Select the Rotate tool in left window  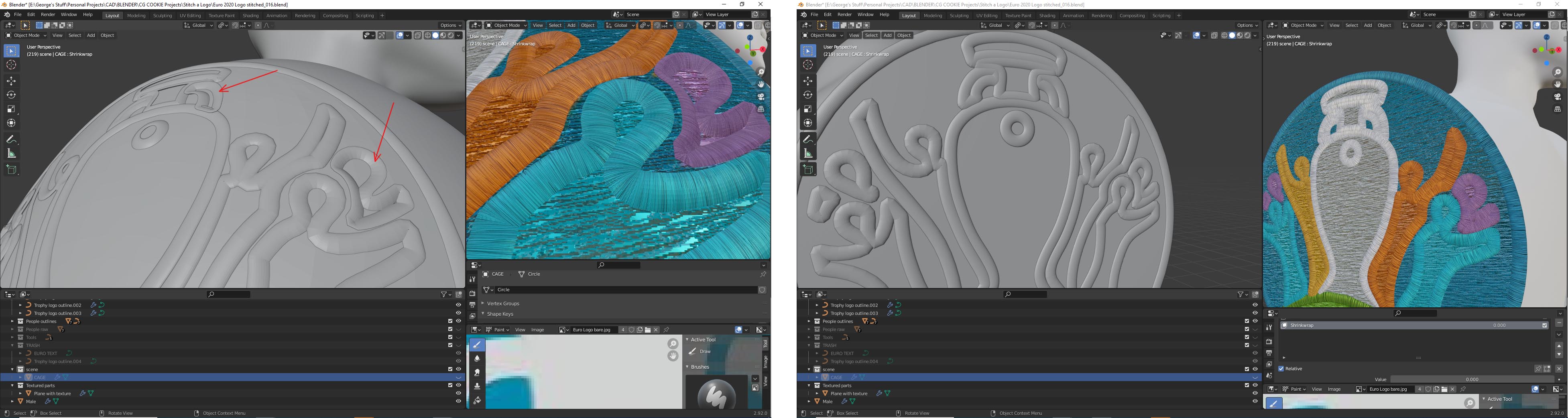click(12, 95)
